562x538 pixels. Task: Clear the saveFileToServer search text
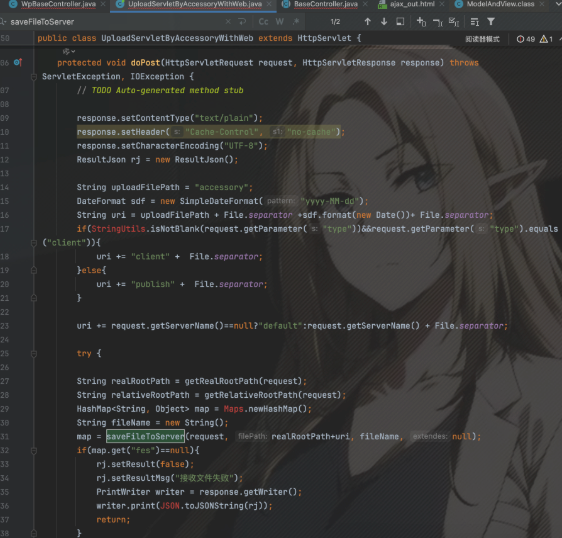(228, 22)
